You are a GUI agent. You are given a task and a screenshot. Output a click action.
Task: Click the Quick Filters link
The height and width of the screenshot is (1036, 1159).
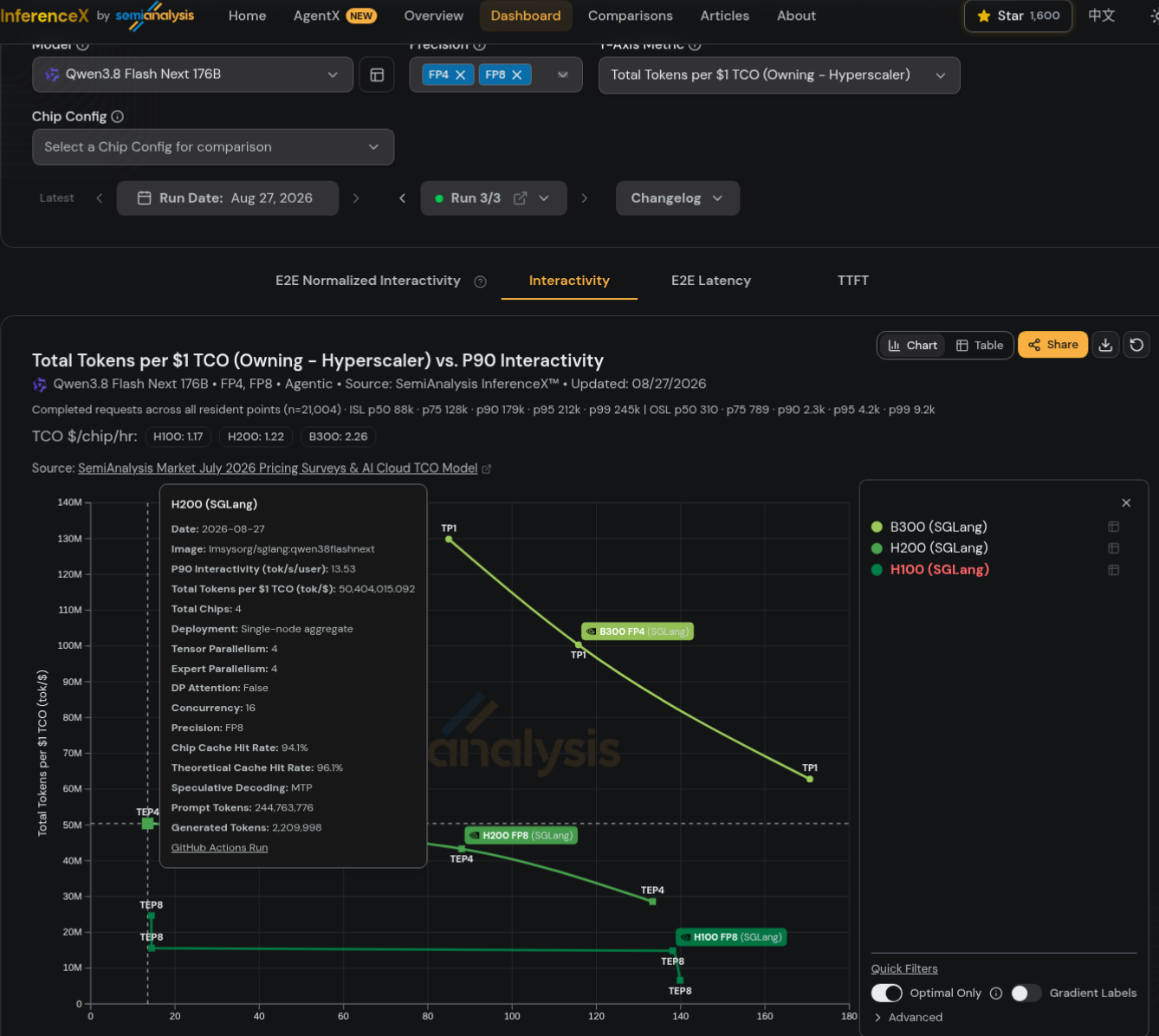click(904, 969)
